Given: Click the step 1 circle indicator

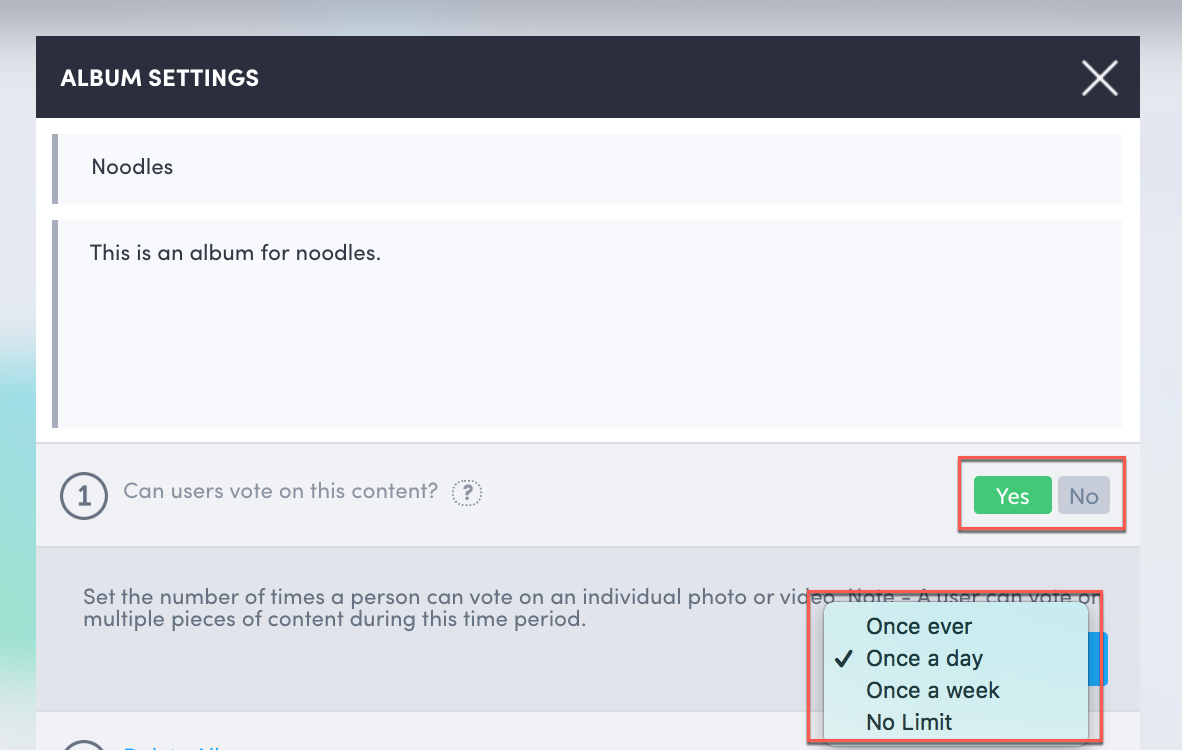Looking at the screenshot, I should tap(84, 495).
